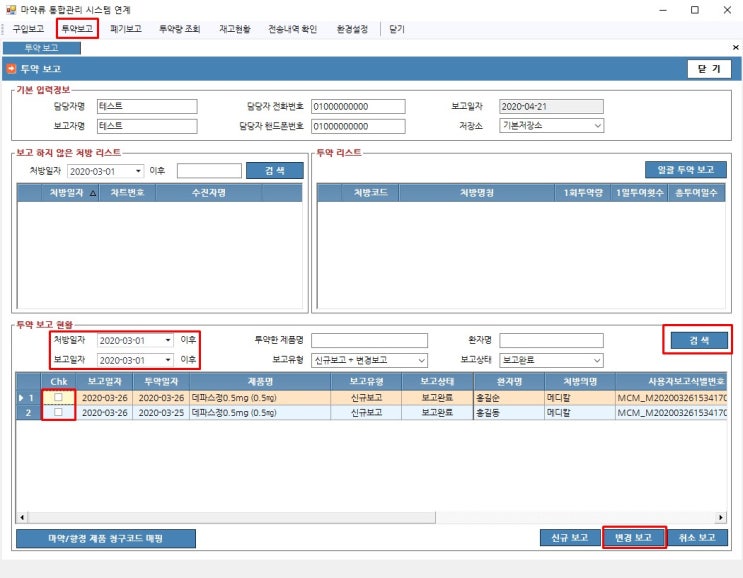Click the 보고상태 column header

pyautogui.click(x=437, y=381)
